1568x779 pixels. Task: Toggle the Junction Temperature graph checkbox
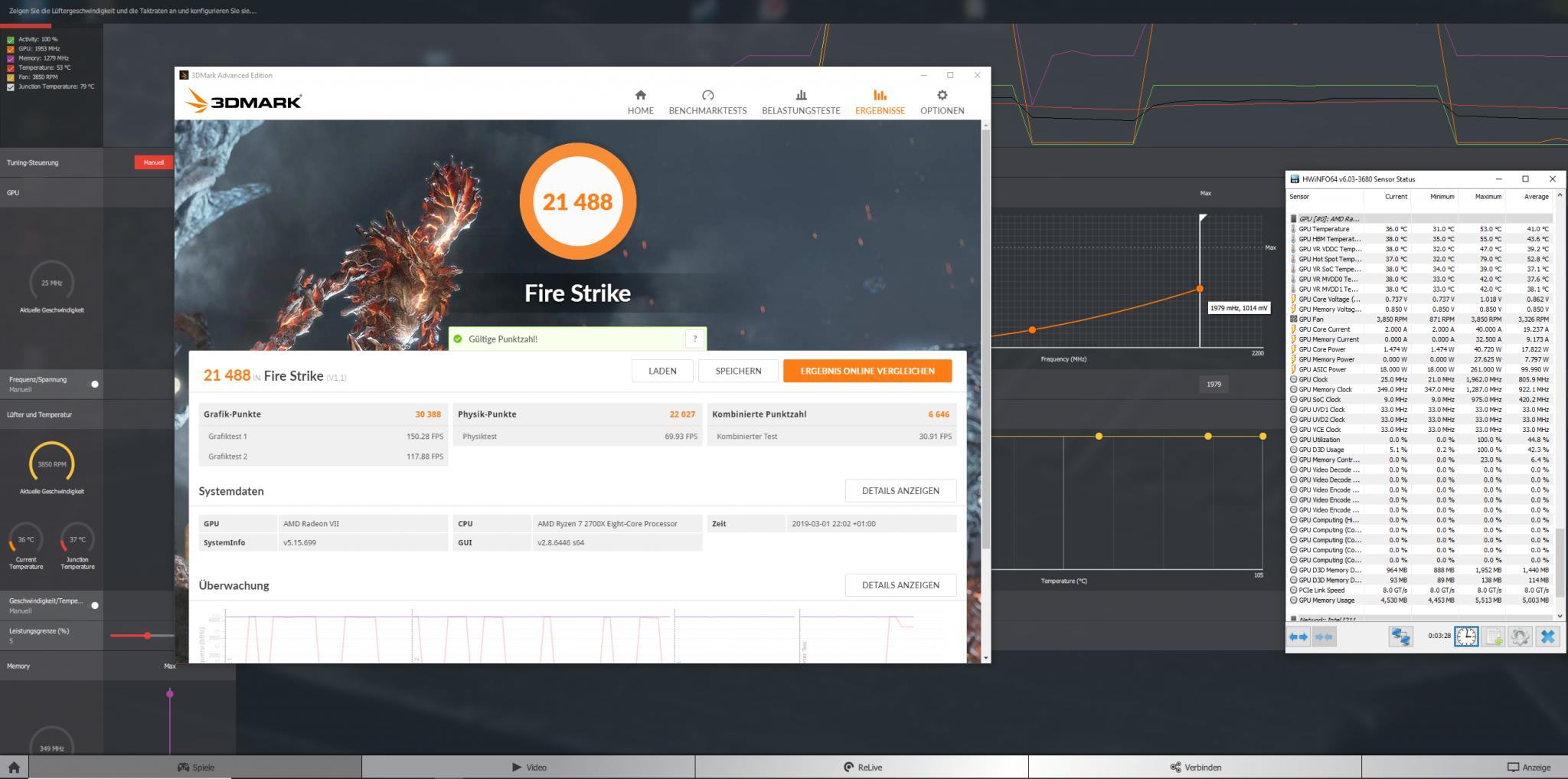point(11,87)
